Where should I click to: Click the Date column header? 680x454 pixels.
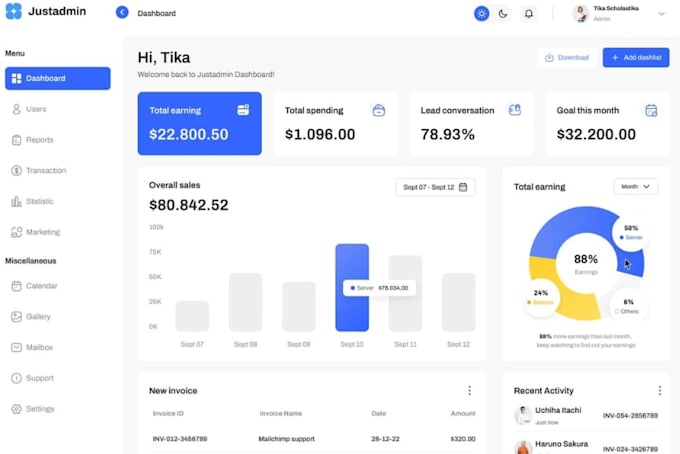[379, 414]
